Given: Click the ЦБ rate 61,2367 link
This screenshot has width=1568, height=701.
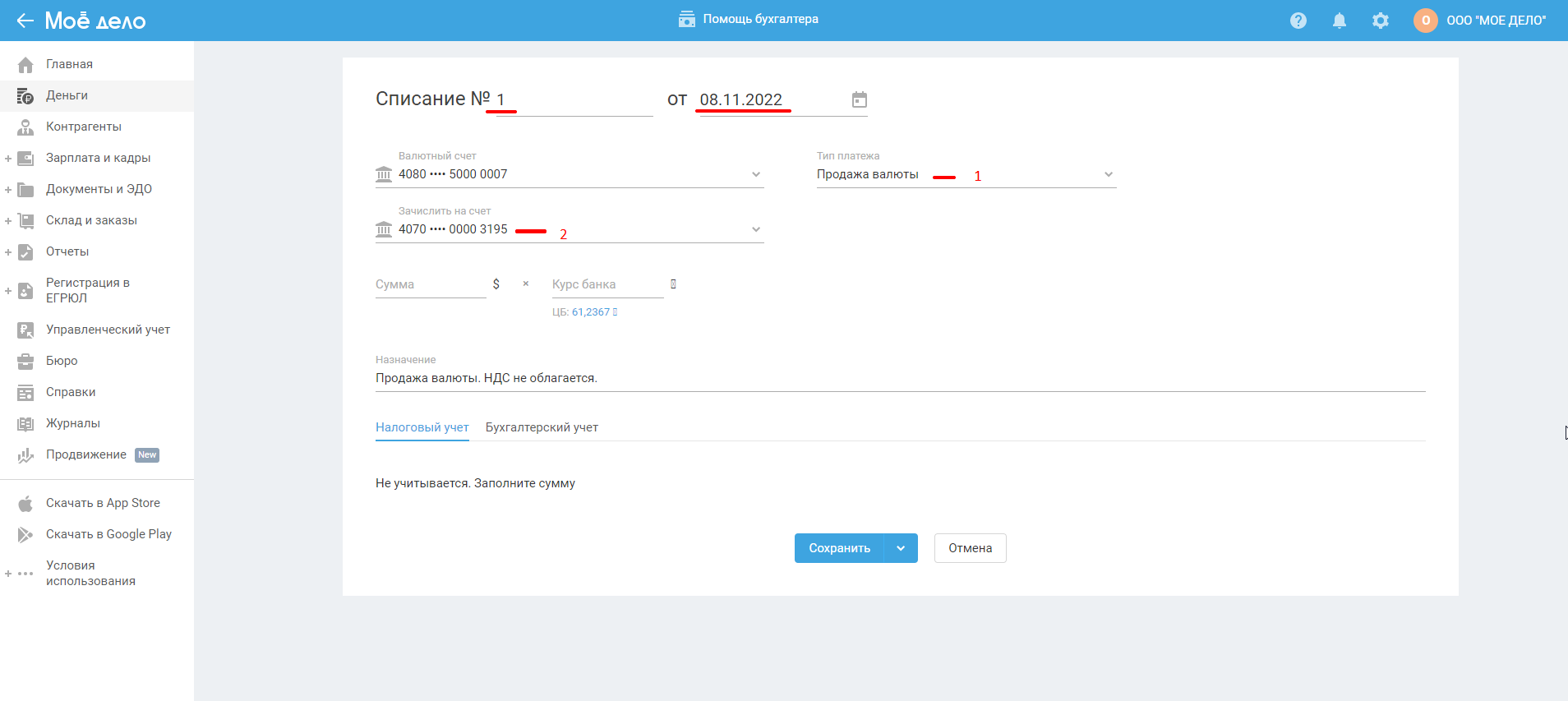Looking at the screenshot, I should (x=590, y=312).
